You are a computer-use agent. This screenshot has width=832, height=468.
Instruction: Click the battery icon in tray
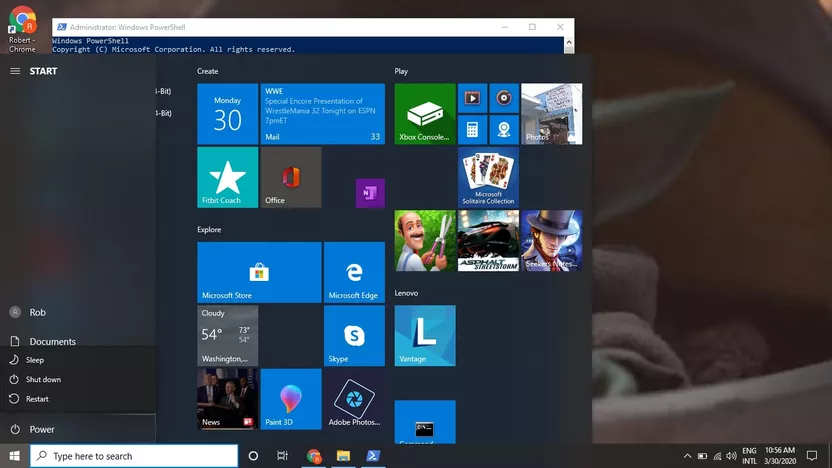[x=702, y=456]
